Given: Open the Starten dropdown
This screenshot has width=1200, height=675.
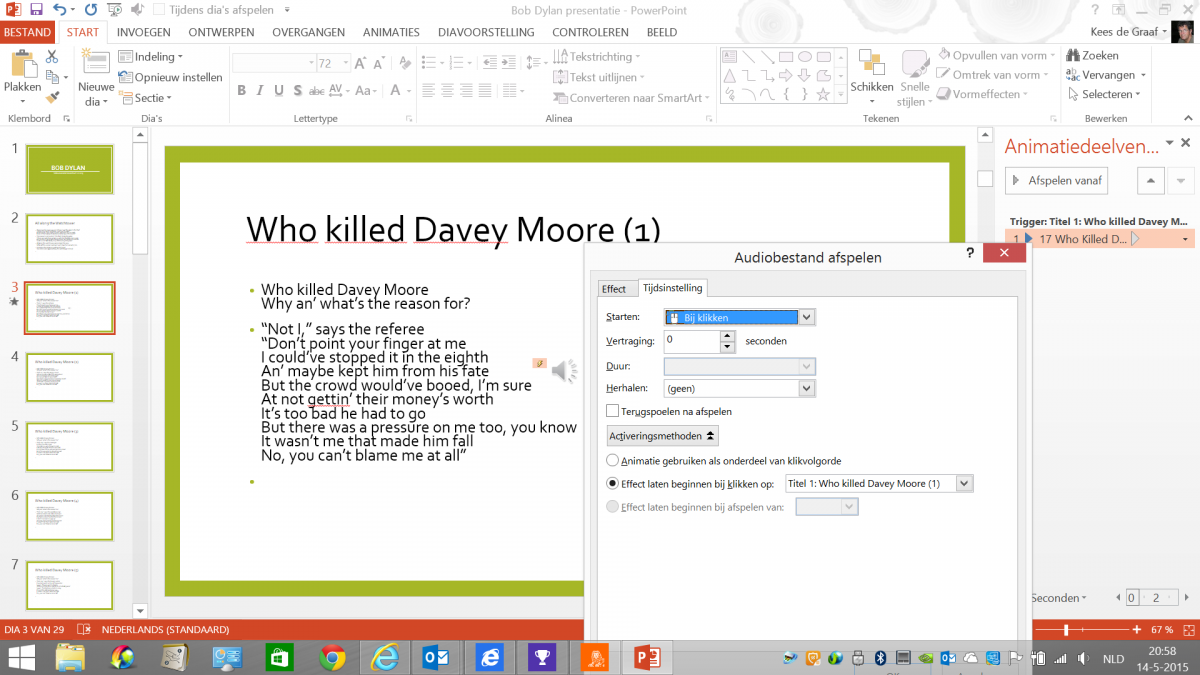Looking at the screenshot, I should tap(807, 318).
